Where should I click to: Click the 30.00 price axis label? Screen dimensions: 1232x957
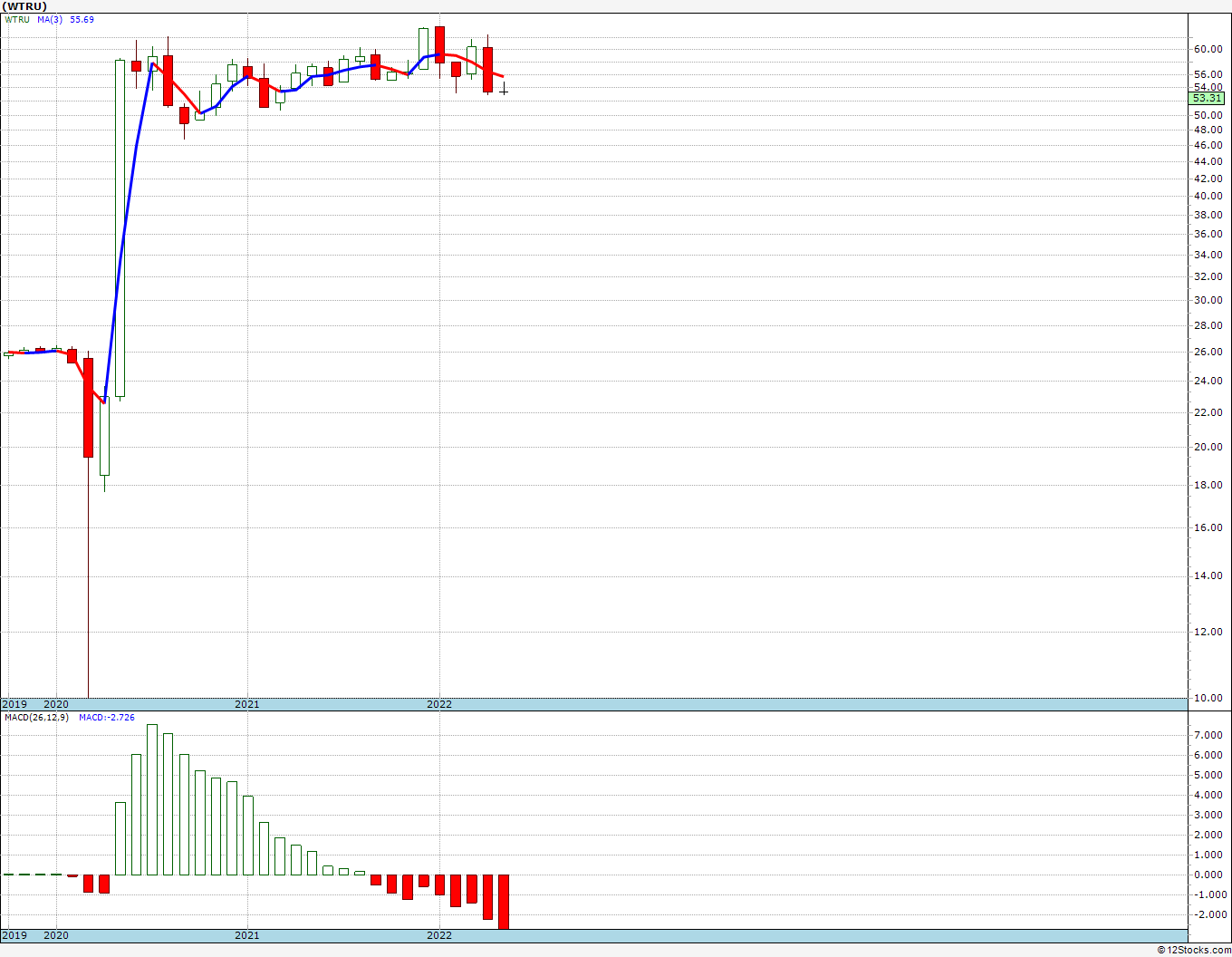pyautogui.click(x=1208, y=301)
